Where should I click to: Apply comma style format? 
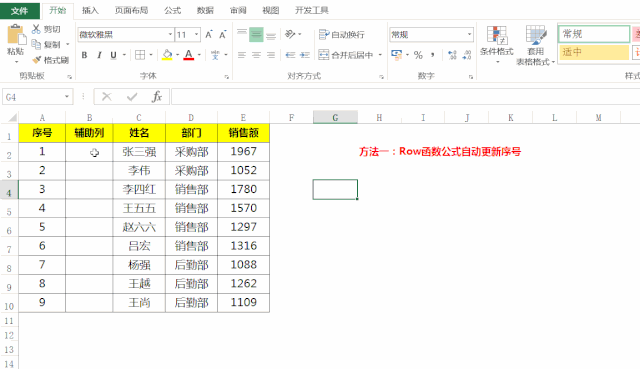coord(432,55)
